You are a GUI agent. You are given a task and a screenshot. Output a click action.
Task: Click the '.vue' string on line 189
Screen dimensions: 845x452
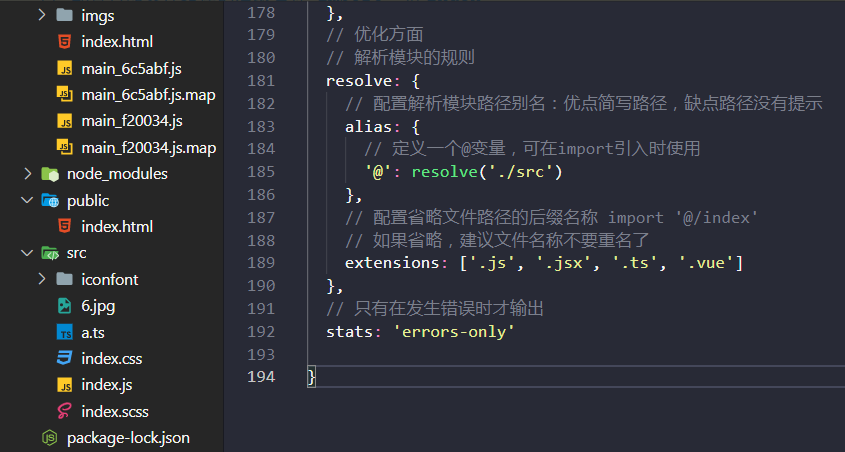coord(707,263)
